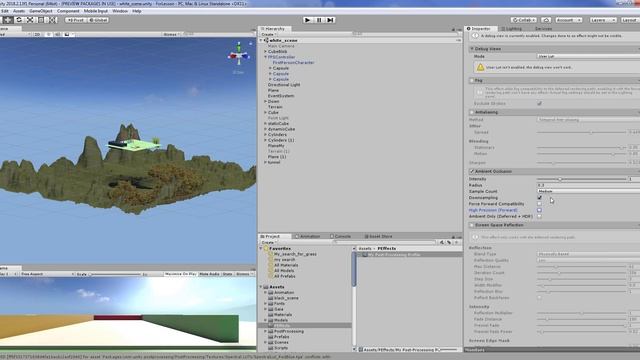
Task: Click the Play button
Action: coord(308,20)
